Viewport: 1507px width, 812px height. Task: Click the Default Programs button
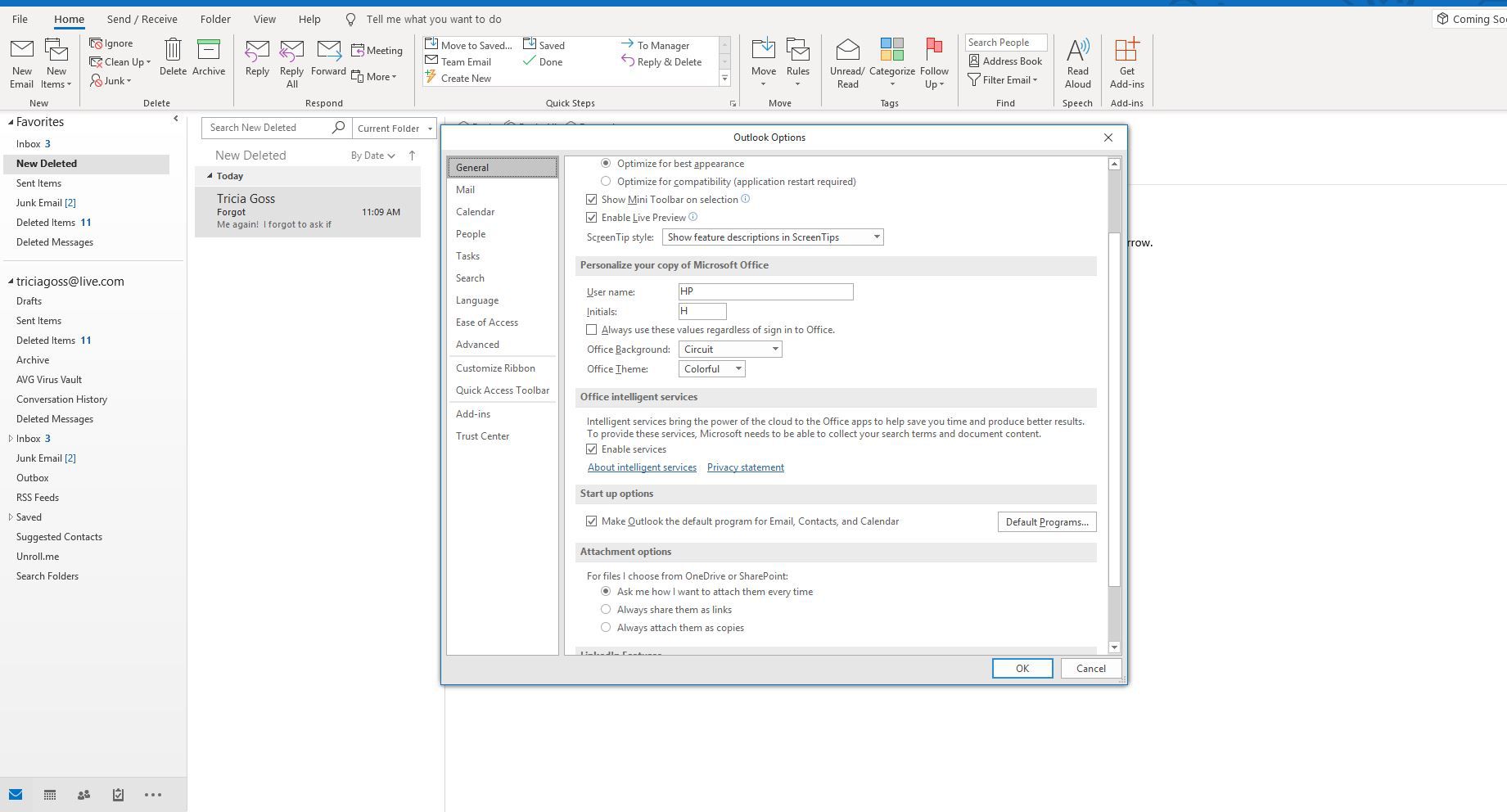coord(1047,522)
